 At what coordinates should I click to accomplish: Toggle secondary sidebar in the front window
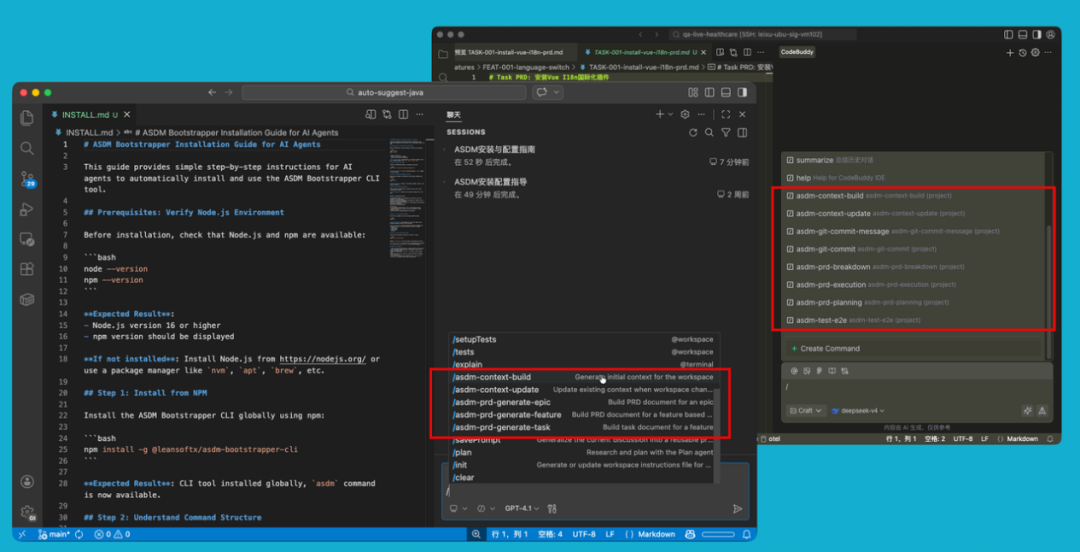point(742,92)
